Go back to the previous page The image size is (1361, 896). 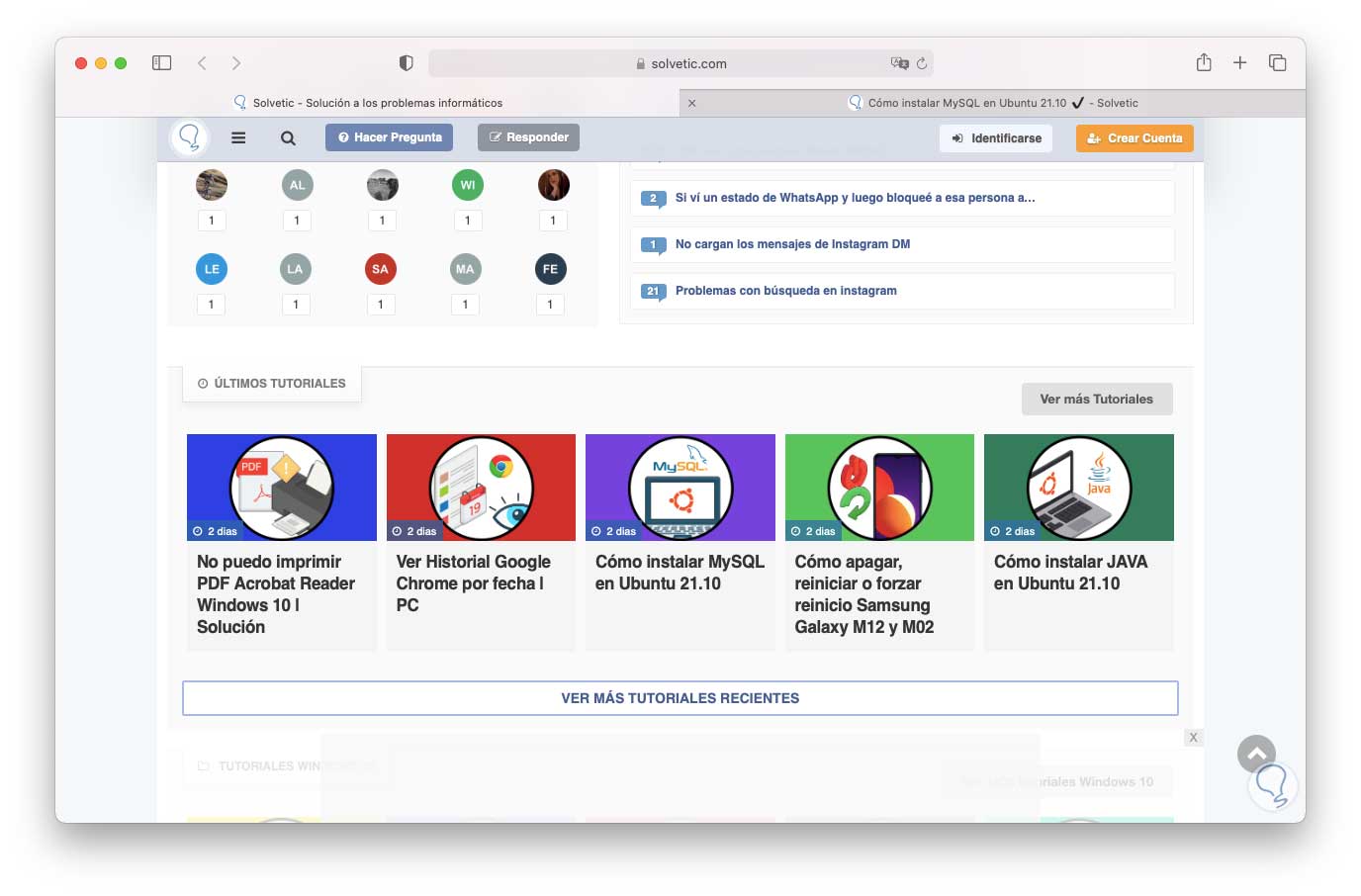coord(202,63)
